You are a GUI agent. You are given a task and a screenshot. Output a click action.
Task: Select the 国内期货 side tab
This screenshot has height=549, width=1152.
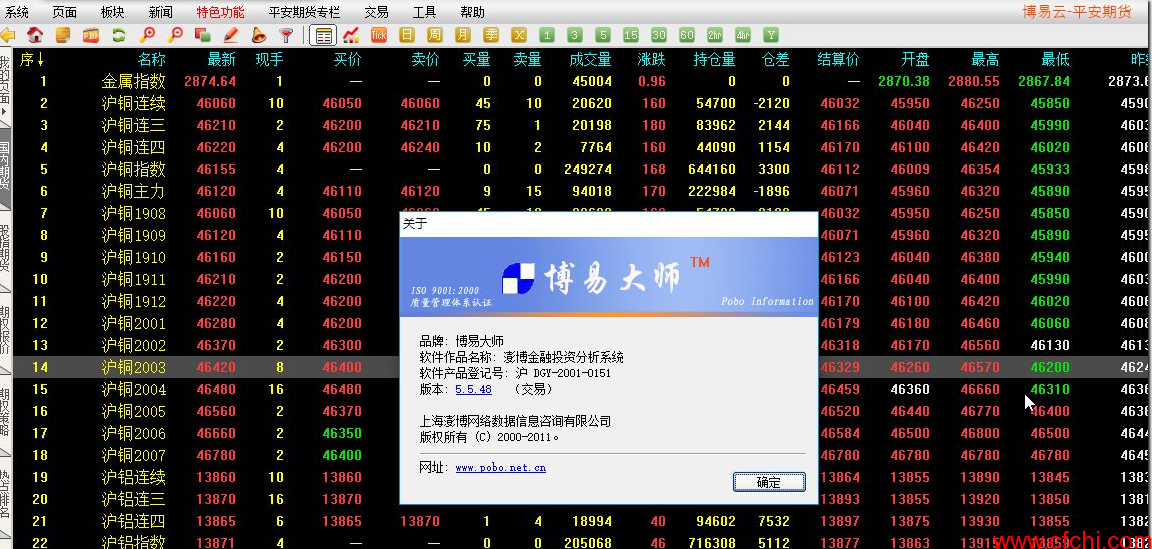tap(5, 168)
